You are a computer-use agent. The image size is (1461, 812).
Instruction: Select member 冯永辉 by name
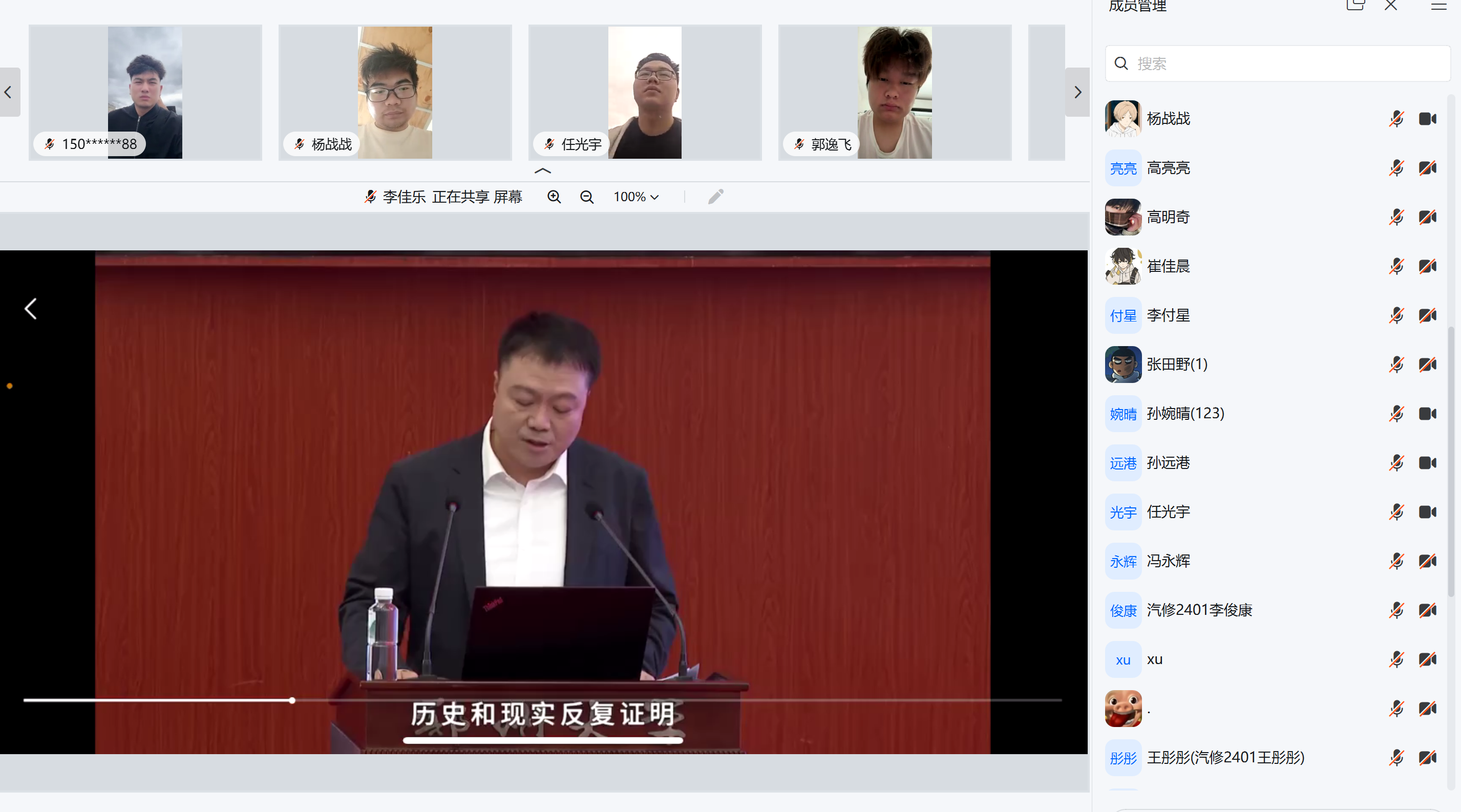click(1169, 561)
